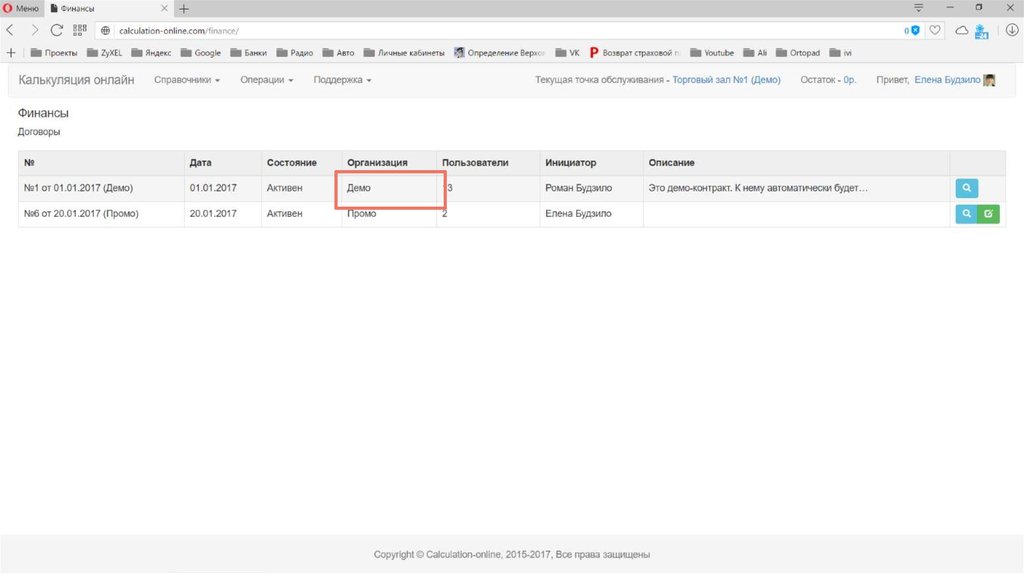
Task: Click green edit button for Промо contract
Action: [x=988, y=213]
